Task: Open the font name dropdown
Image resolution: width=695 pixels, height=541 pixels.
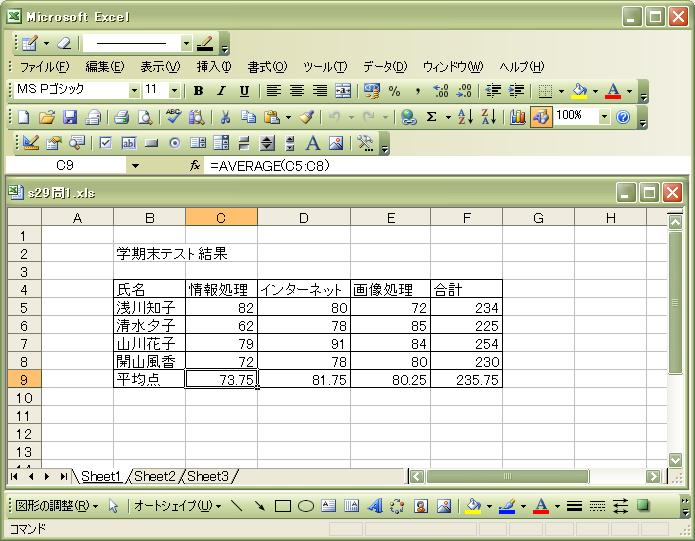Action: coord(134,91)
